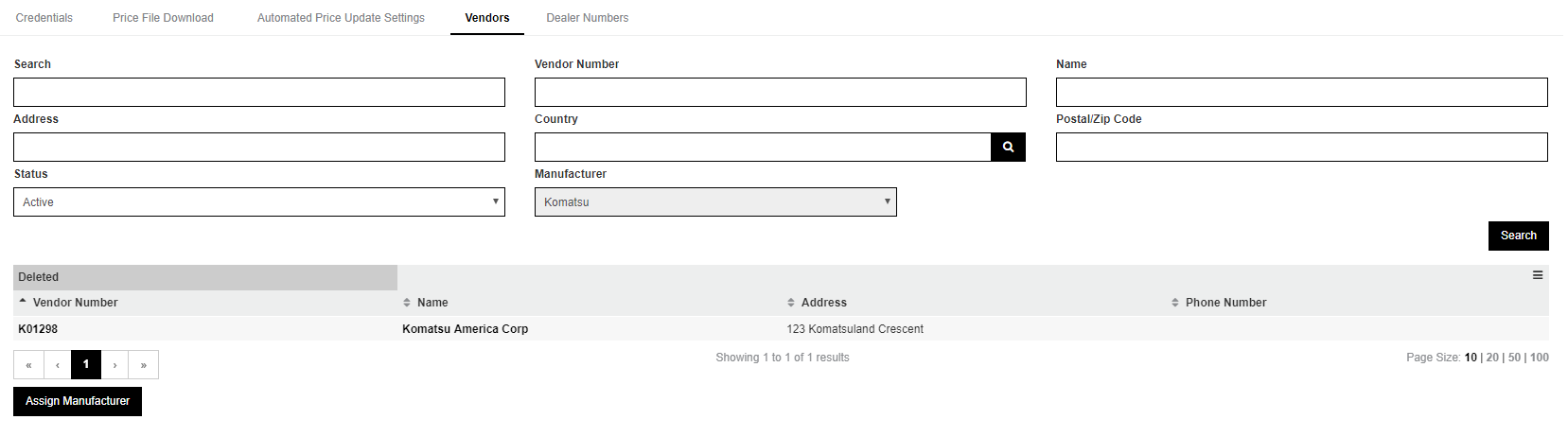This screenshot has width=1568, height=437.
Task: Click the Country lookup magnifier icon
Action: coord(1008,147)
